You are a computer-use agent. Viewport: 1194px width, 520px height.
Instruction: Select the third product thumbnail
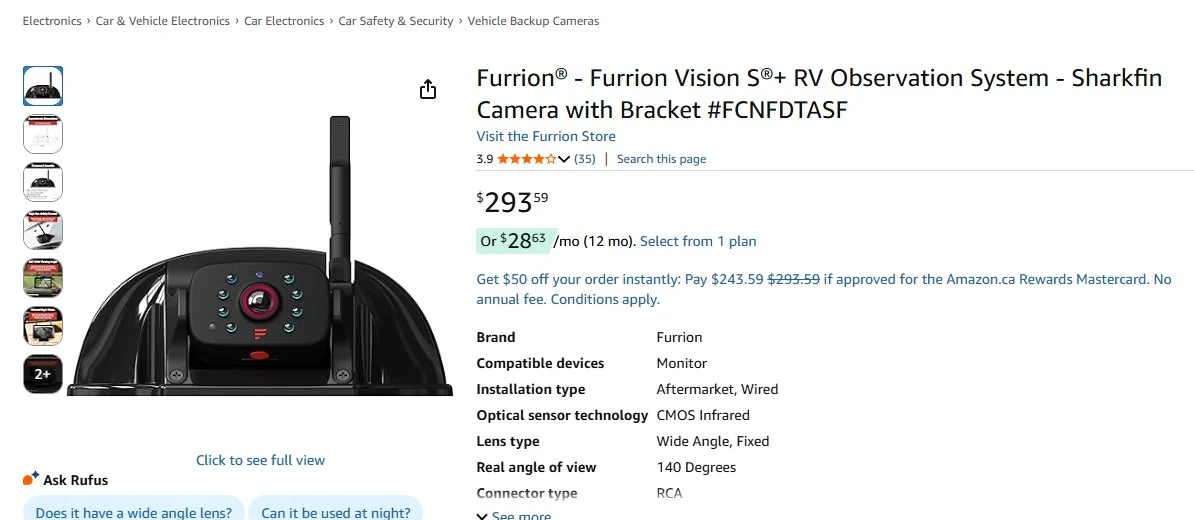(x=43, y=182)
